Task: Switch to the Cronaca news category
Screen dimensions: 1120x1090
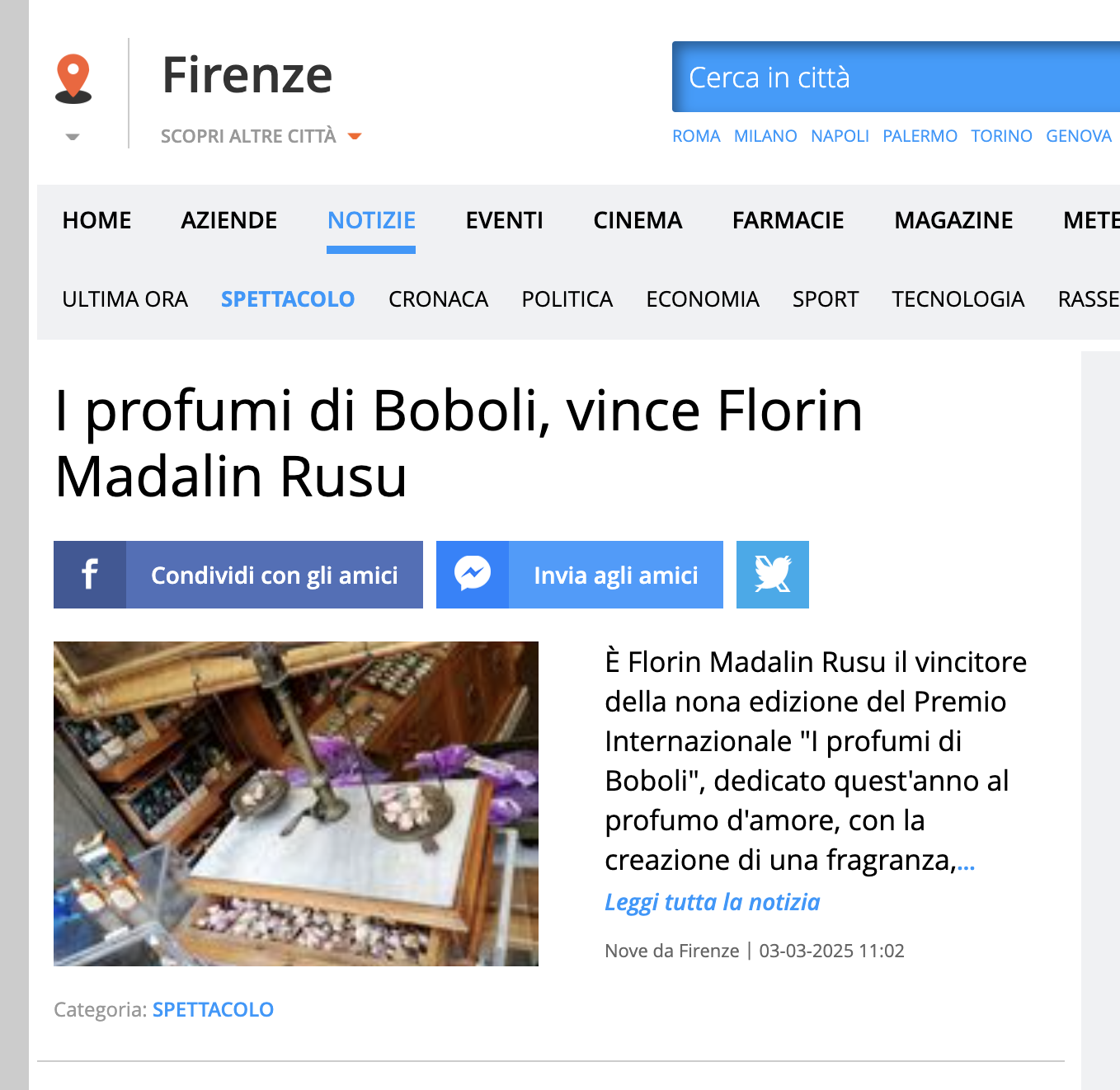Action: pos(438,299)
